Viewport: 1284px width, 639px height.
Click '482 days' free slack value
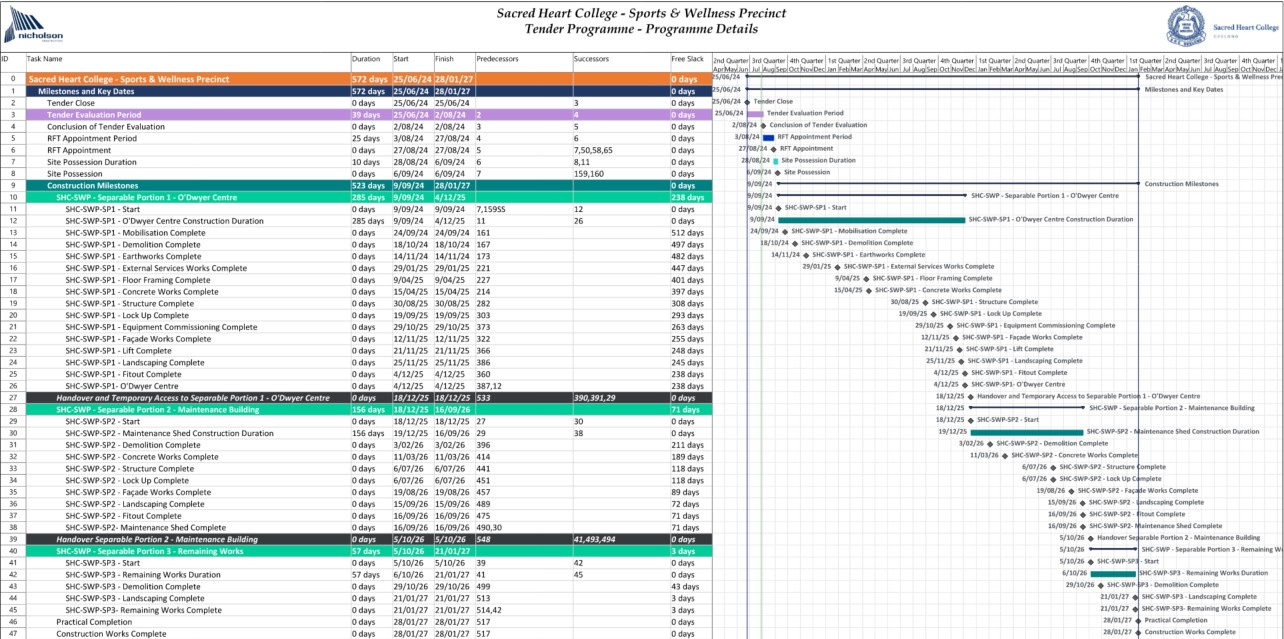pyautogui.click(x=687, y=256)
